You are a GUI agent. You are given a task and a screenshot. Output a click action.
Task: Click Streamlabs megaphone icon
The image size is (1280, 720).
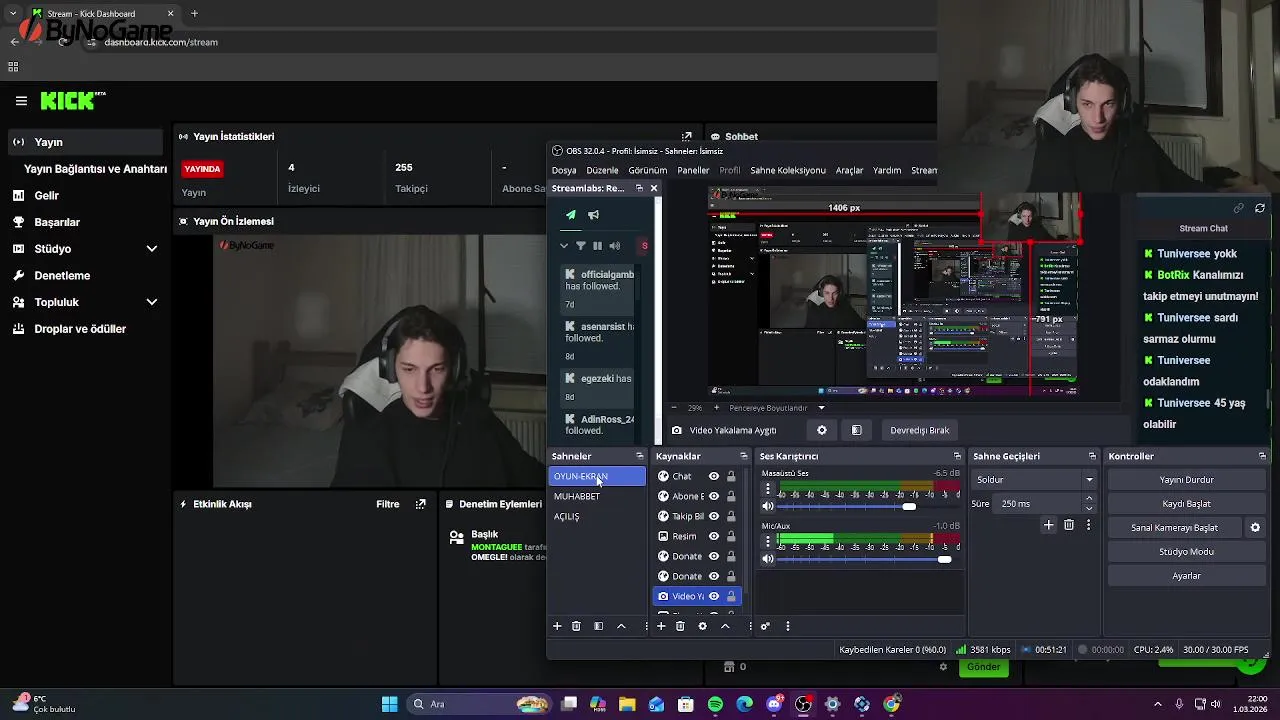point(594,215)
